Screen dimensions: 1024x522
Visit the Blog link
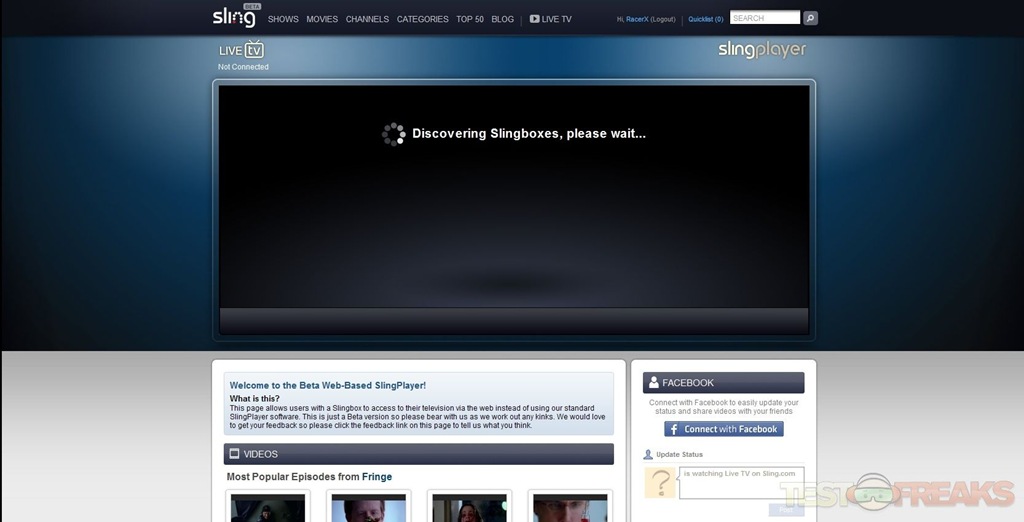click(502, 19)
